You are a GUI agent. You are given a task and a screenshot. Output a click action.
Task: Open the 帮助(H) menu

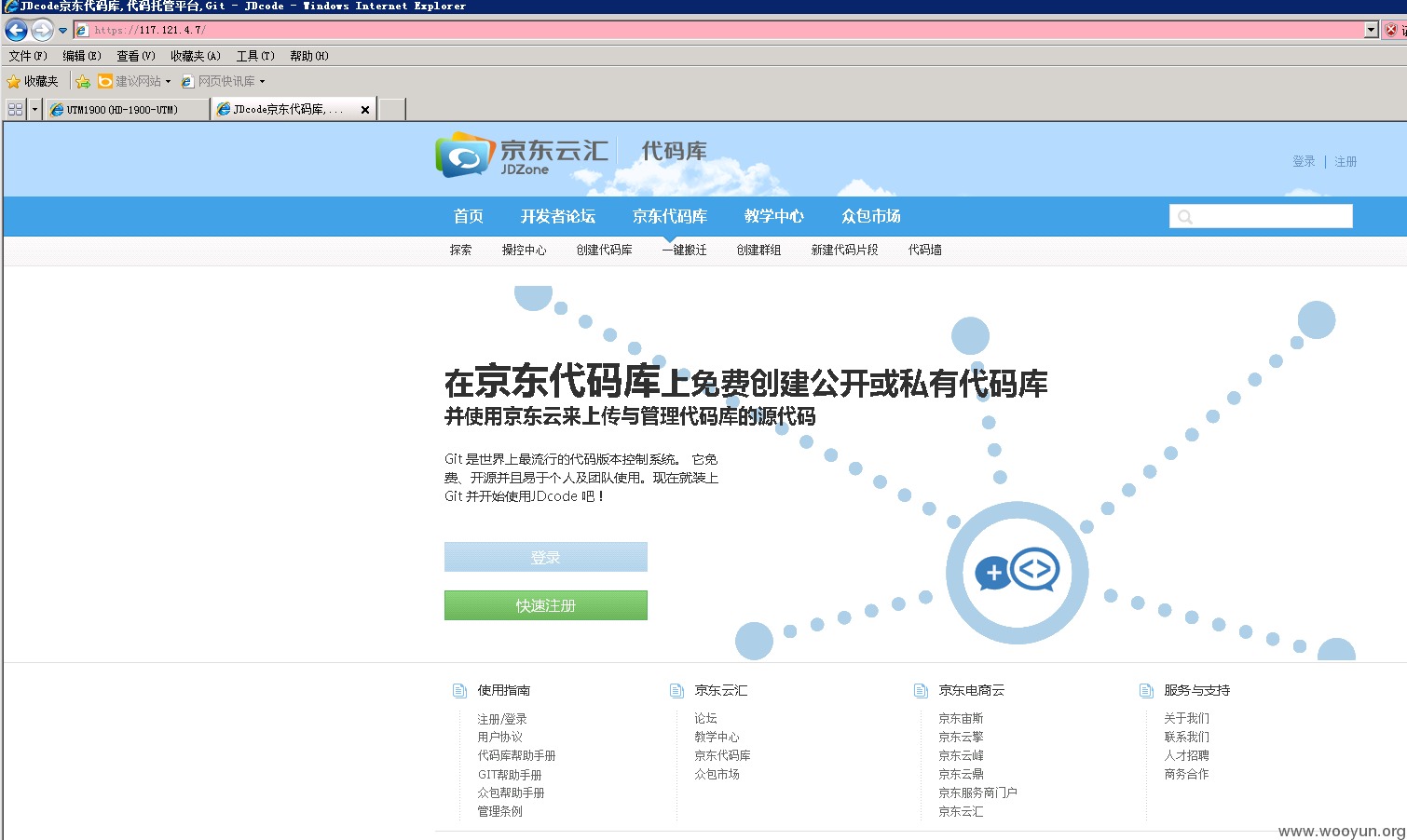pyautogui.click(x=309, y=56)
